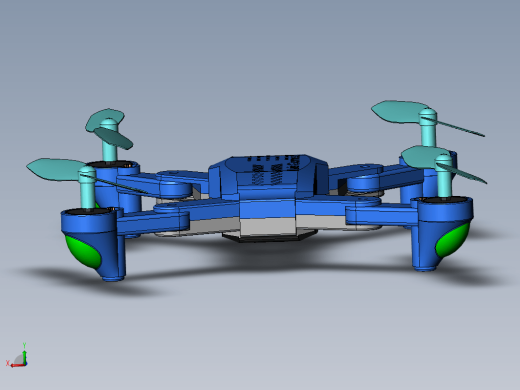This screenshot has width=520, height=390.
Task: Select the rear-left propeller at upper left
Action: pos(109,128)
